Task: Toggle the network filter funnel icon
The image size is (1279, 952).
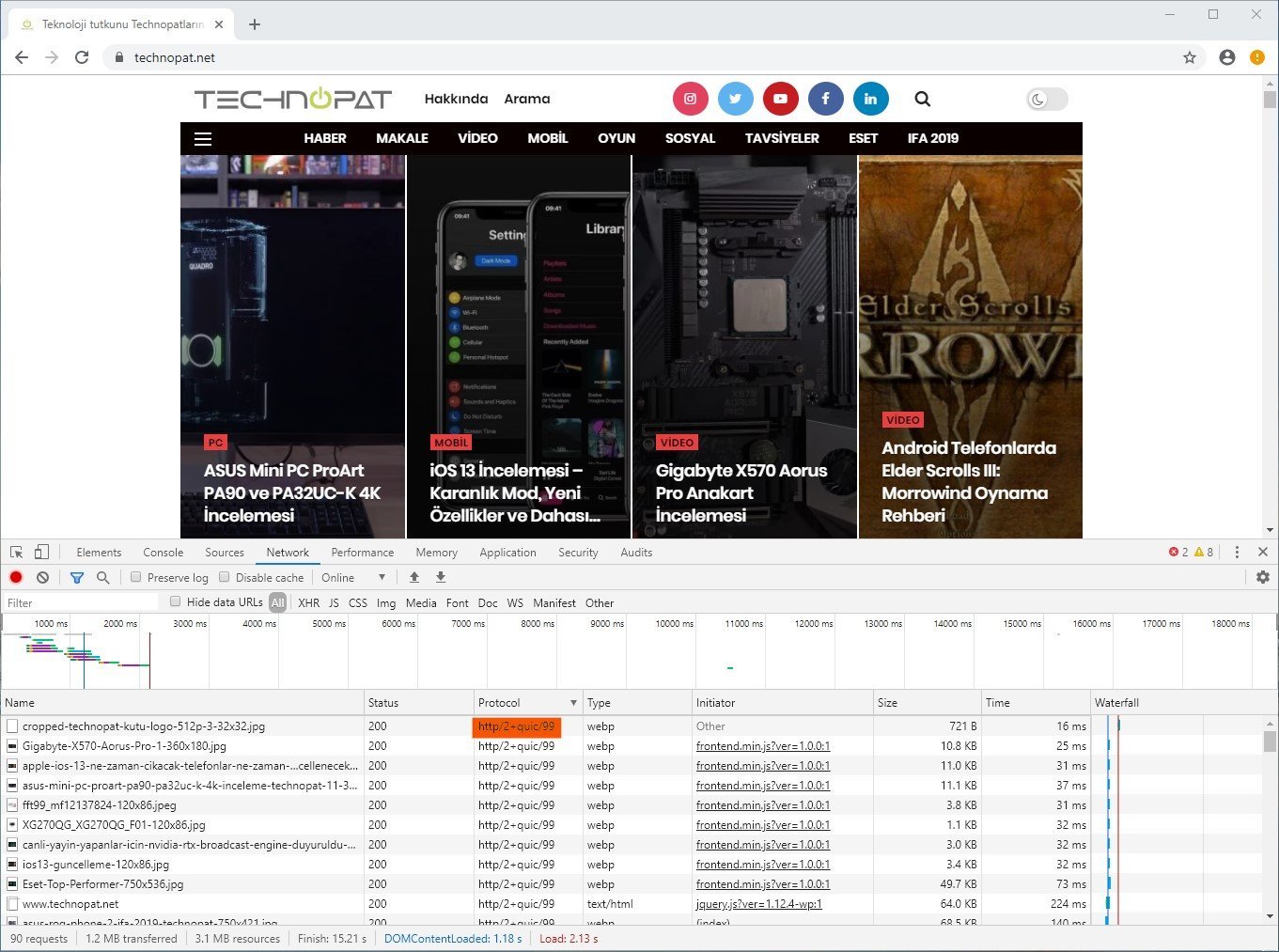Action: pos(77,577)
